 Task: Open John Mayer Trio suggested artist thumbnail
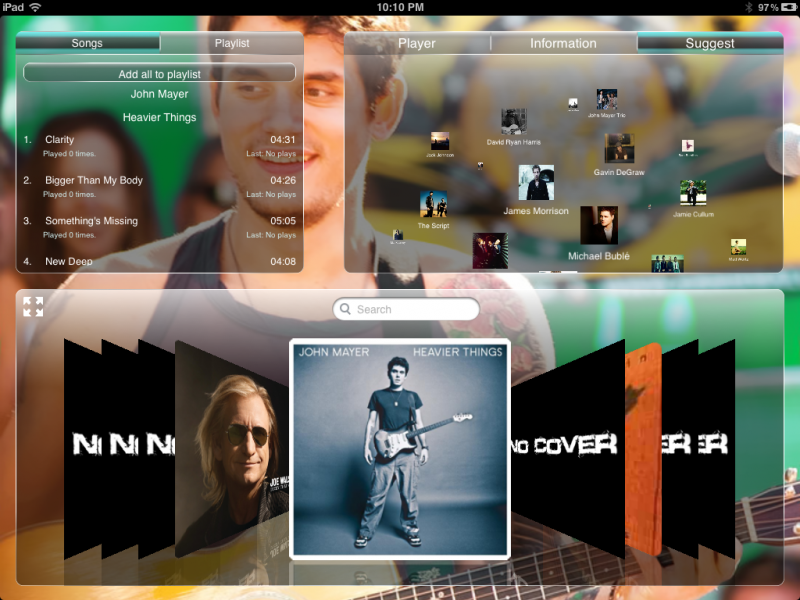[x=607, y=99]
